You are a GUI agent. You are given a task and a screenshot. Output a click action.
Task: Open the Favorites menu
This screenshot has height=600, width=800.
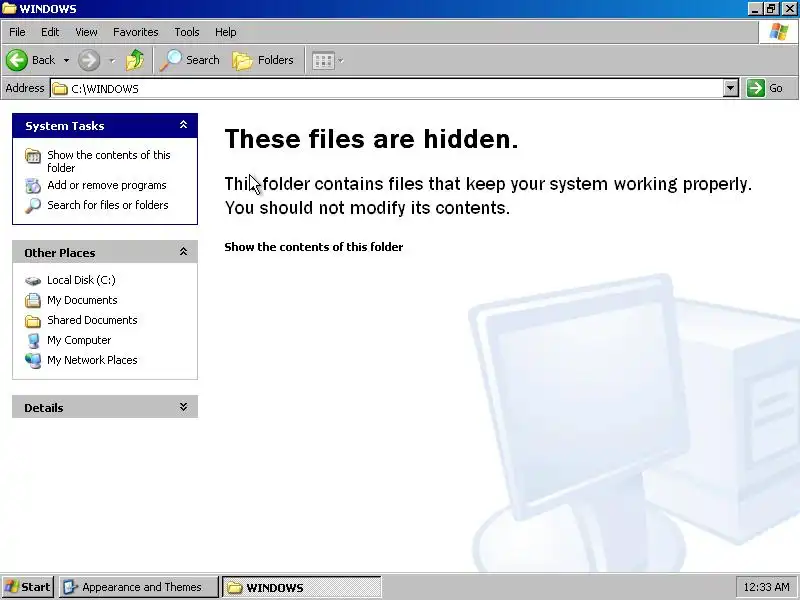coord(136,32)
